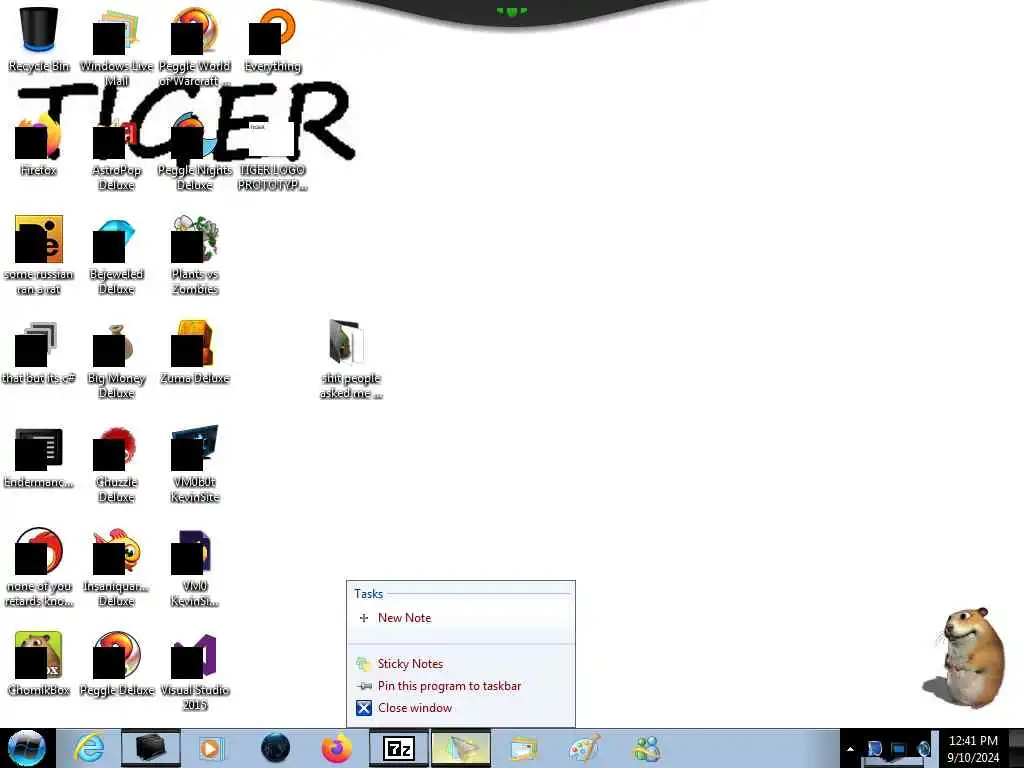Click Close window in the jump list
1024x768 pixels.
[460, 708]
